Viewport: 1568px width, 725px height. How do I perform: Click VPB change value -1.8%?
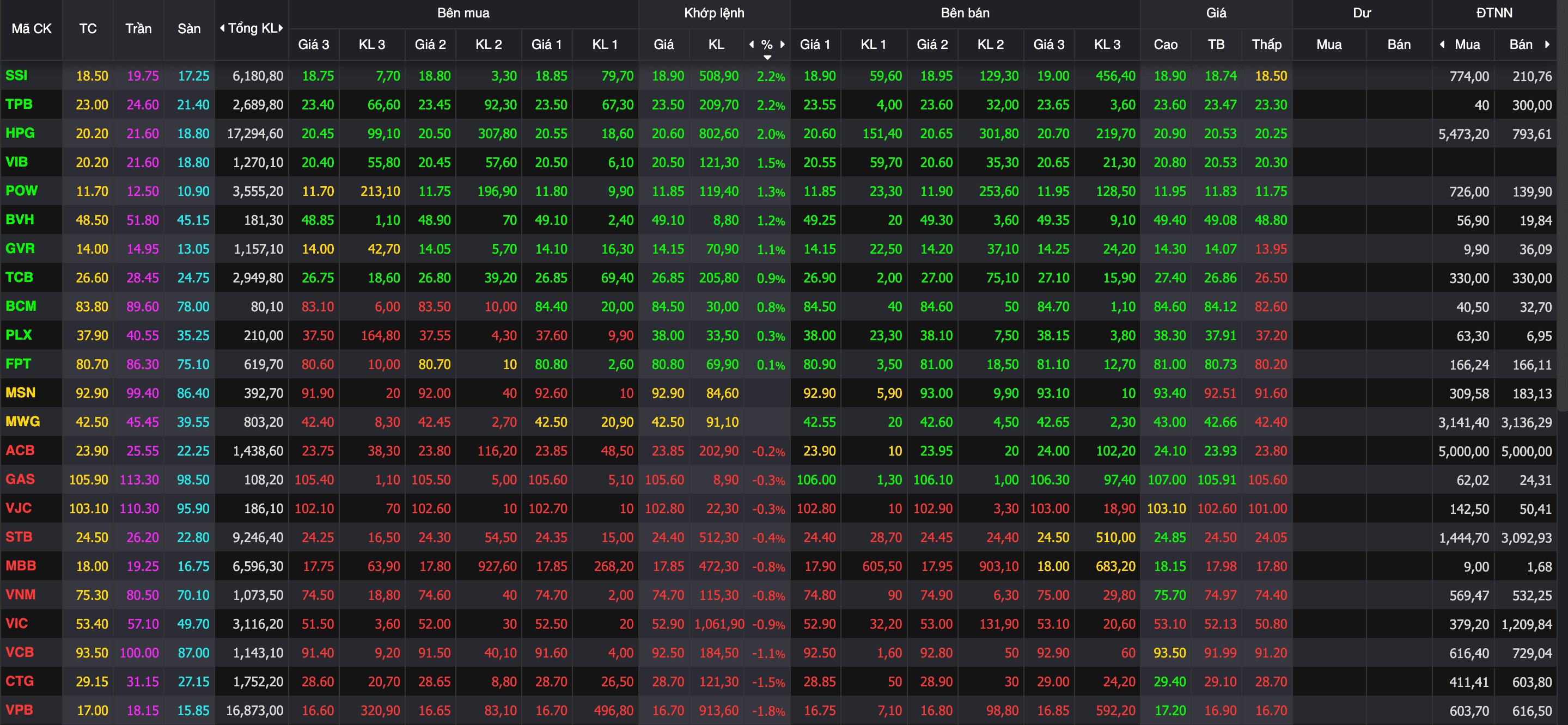[769, 711]
